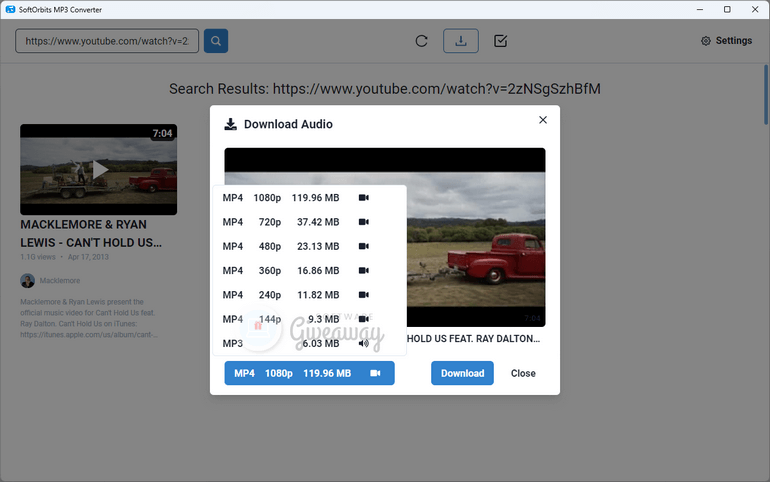
Task: Click video camera icon in 240p row
Action: pos(363,295)
